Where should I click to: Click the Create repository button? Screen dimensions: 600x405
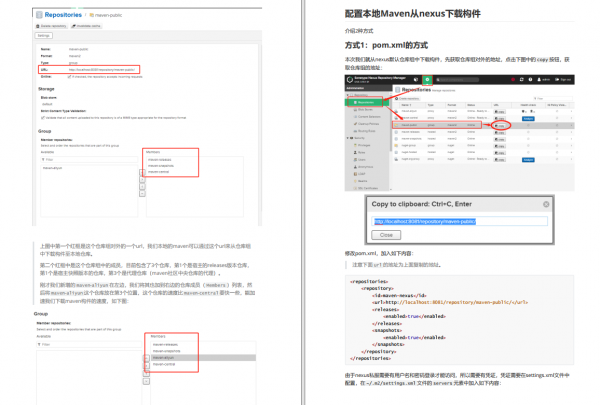[407, 98]
